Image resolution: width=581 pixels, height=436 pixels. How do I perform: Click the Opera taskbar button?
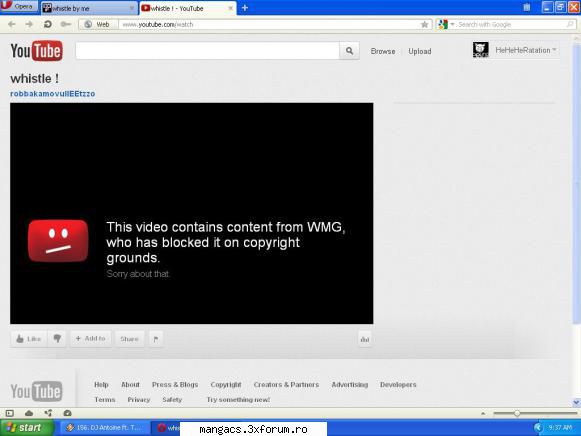click(x=167, y=428)
